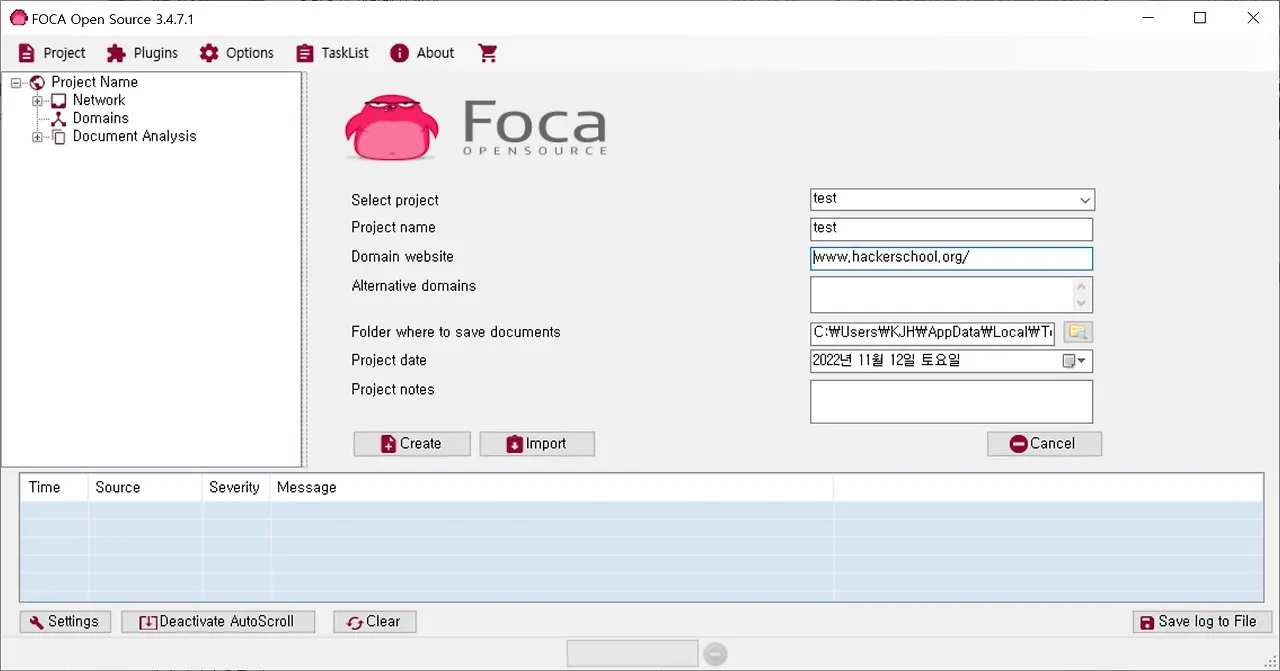This screenshot has width=1280, height=671.
Task: Click the documents folder path field
Action: tap(932, 333)
